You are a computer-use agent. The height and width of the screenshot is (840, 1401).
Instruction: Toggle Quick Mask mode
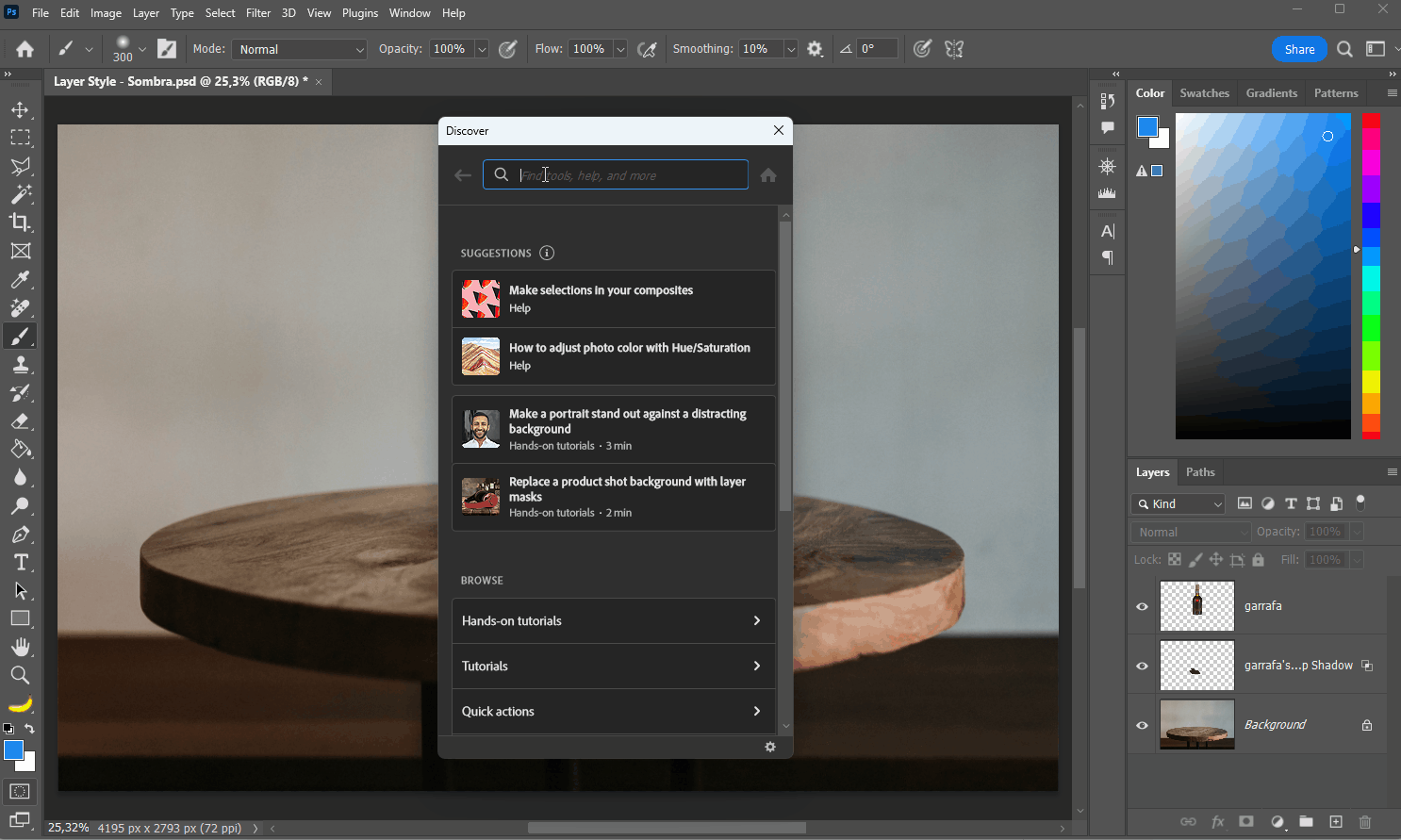[x=20, y=791]
